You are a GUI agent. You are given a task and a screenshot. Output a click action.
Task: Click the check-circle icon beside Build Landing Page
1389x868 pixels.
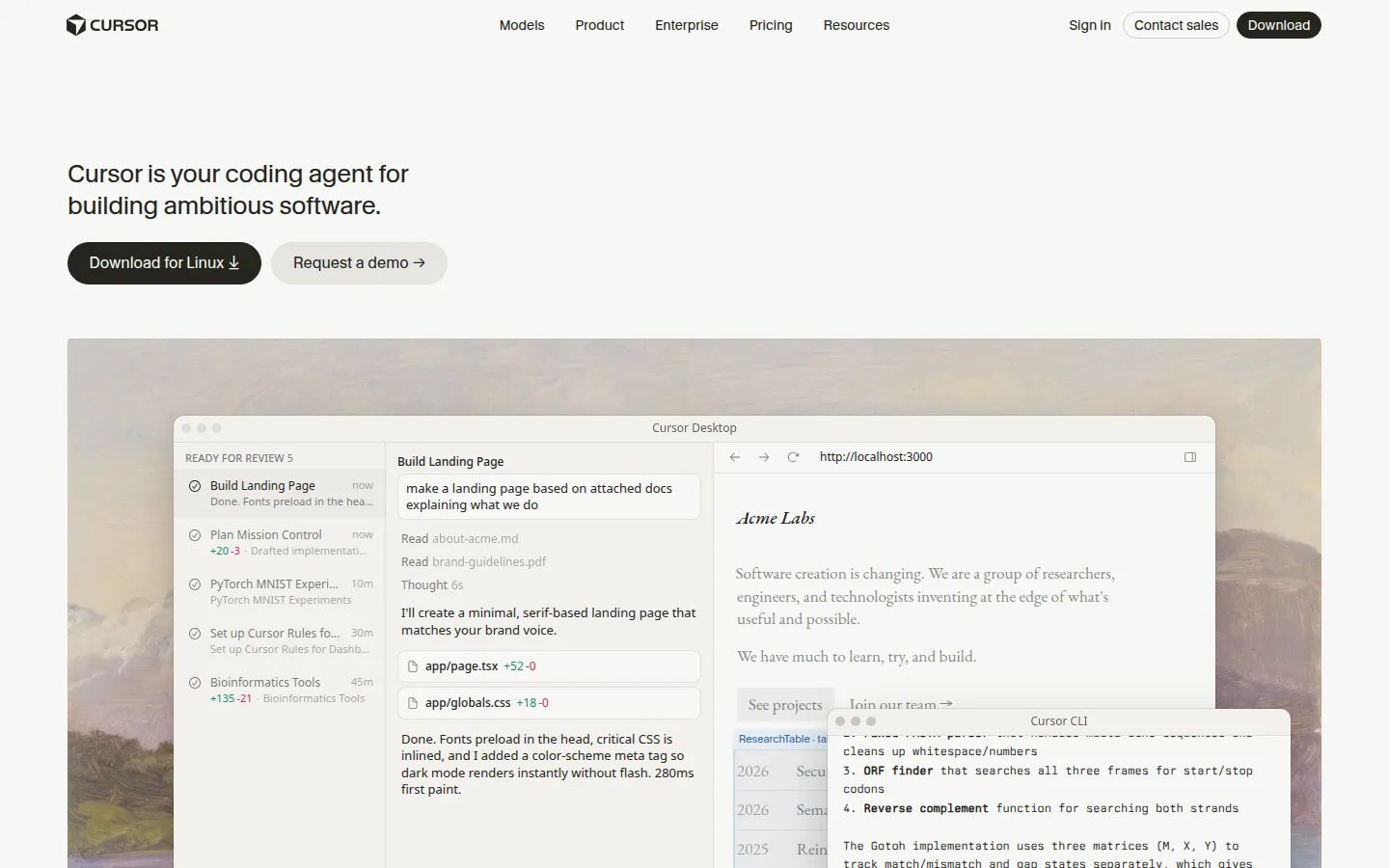click(195, 486)
